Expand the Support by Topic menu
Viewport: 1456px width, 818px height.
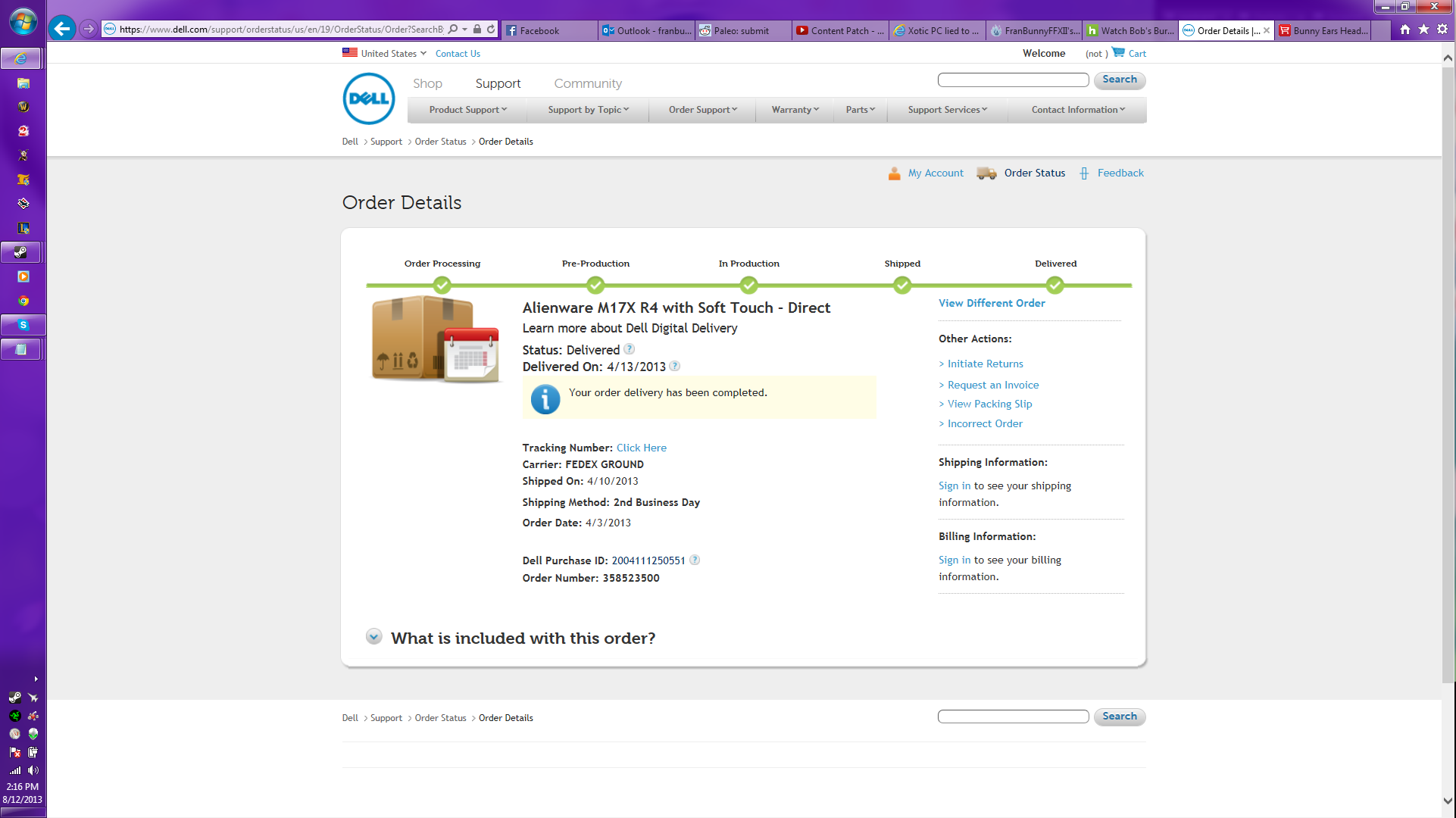(x=588, y=110)
